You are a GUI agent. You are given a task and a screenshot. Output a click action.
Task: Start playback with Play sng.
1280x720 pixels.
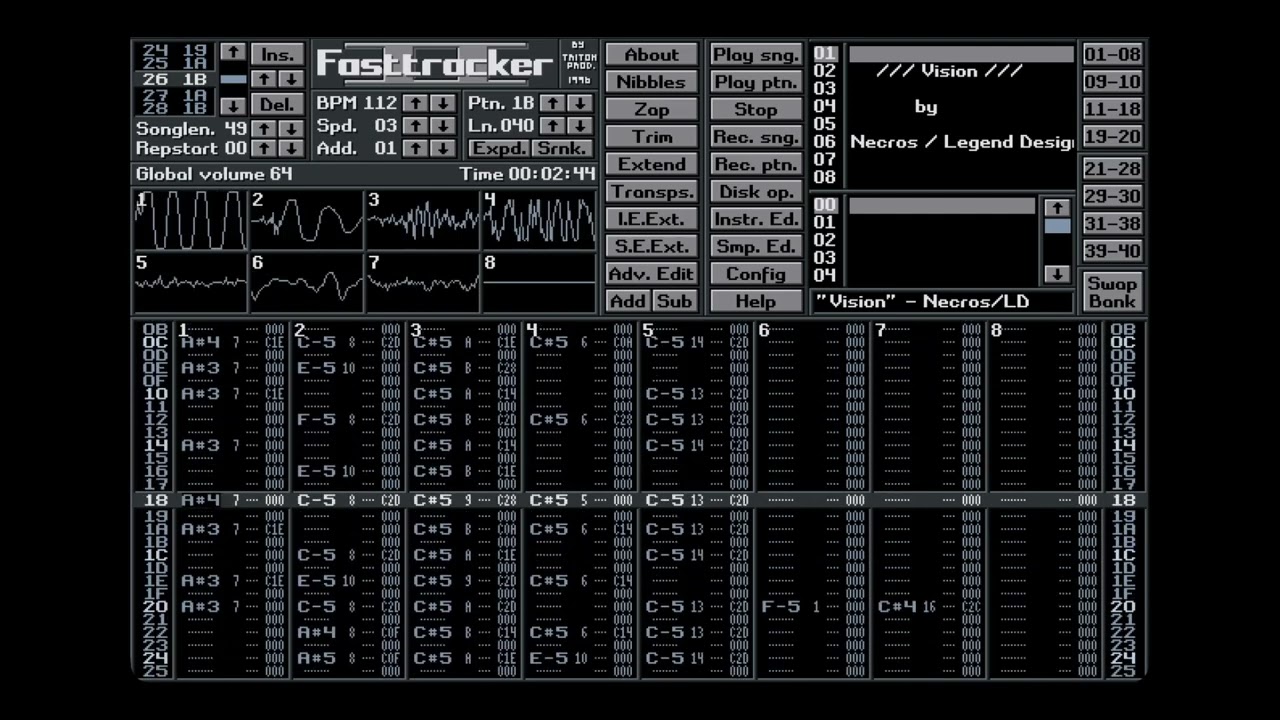coord(756,55)
